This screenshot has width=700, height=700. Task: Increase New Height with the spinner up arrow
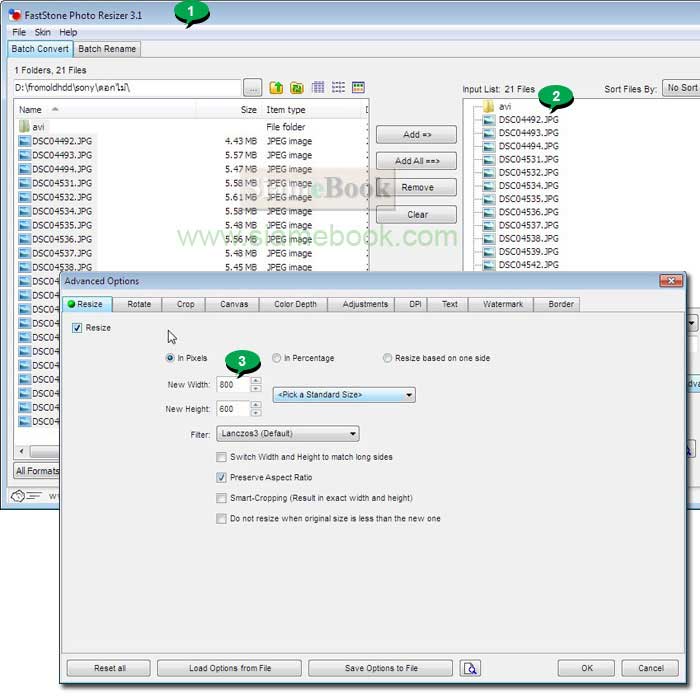coord(256,405)
